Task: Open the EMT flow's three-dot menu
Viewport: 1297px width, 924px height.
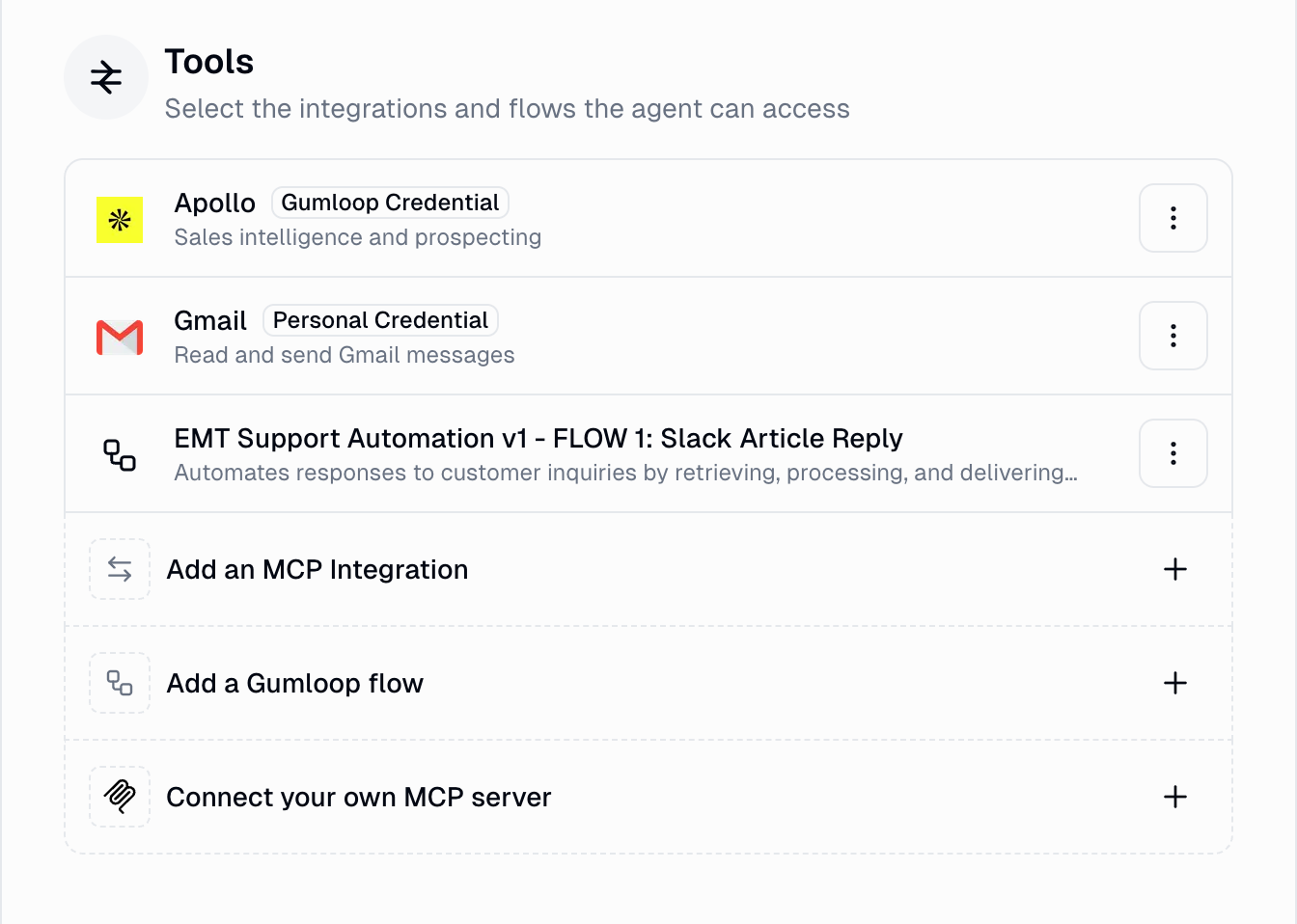Action: pyautogui.click(x=1173, y=453)
